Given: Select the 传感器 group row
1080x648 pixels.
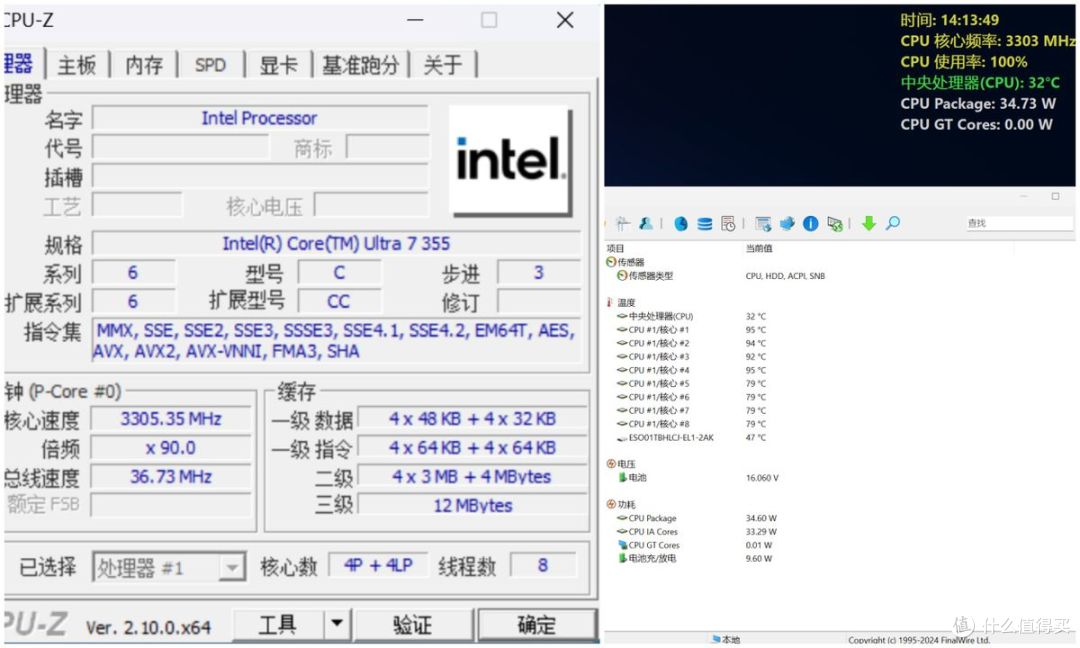Looking at the screenshot, I should coord(625,262).
